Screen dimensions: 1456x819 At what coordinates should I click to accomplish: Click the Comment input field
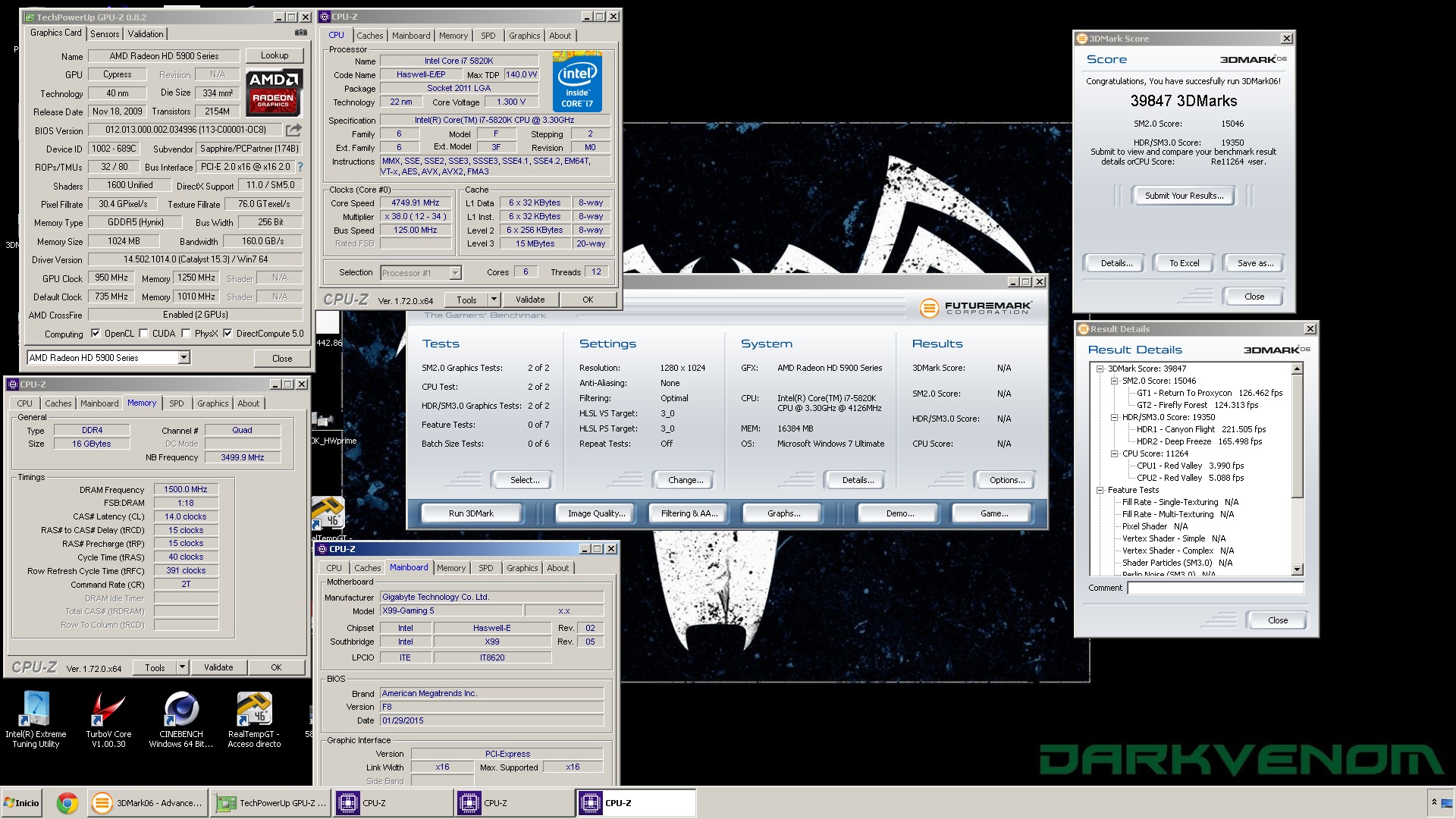point(1215,588)
